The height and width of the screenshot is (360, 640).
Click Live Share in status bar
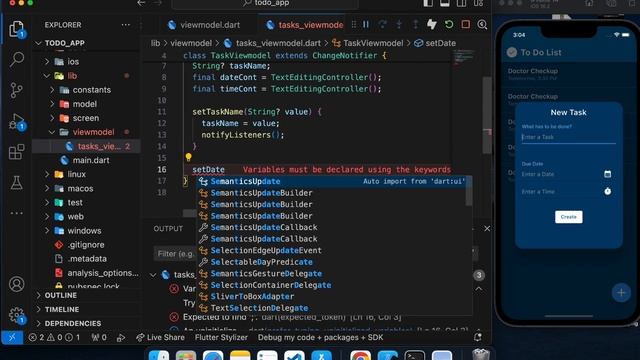click(x=160, y=337)
